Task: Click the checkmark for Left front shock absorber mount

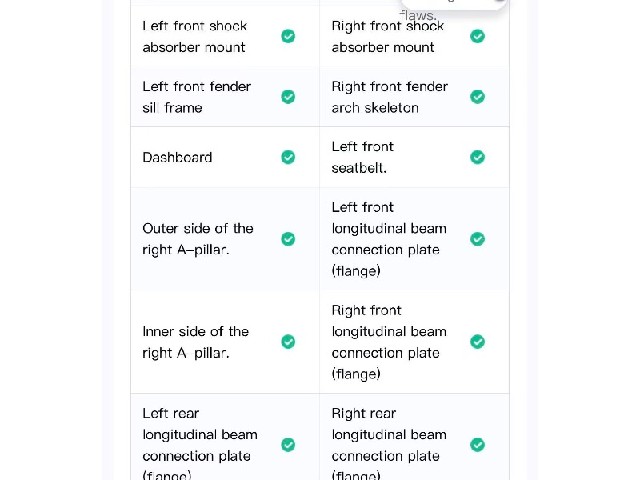Action: 288,36
